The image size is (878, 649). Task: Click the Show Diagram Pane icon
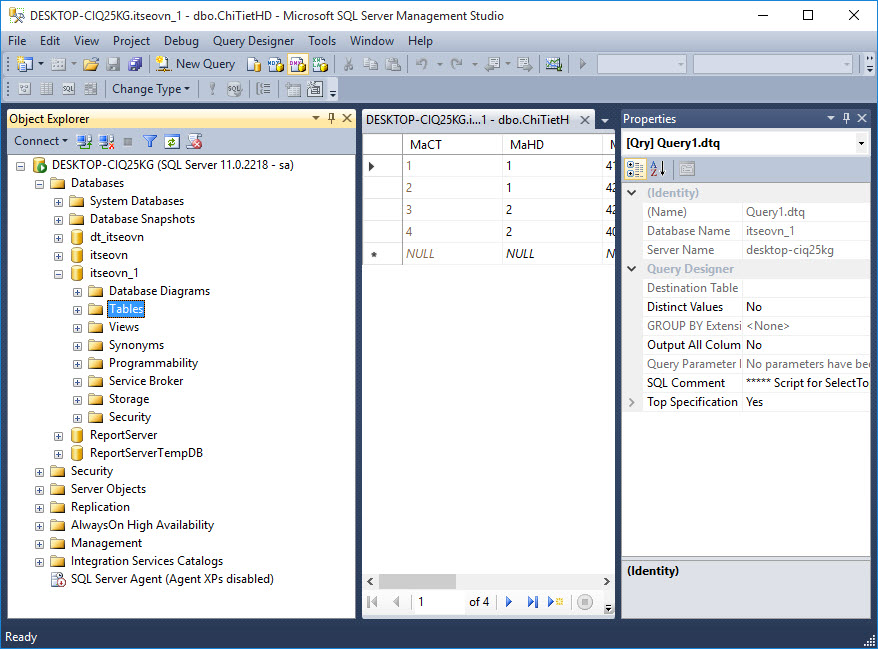25,88
